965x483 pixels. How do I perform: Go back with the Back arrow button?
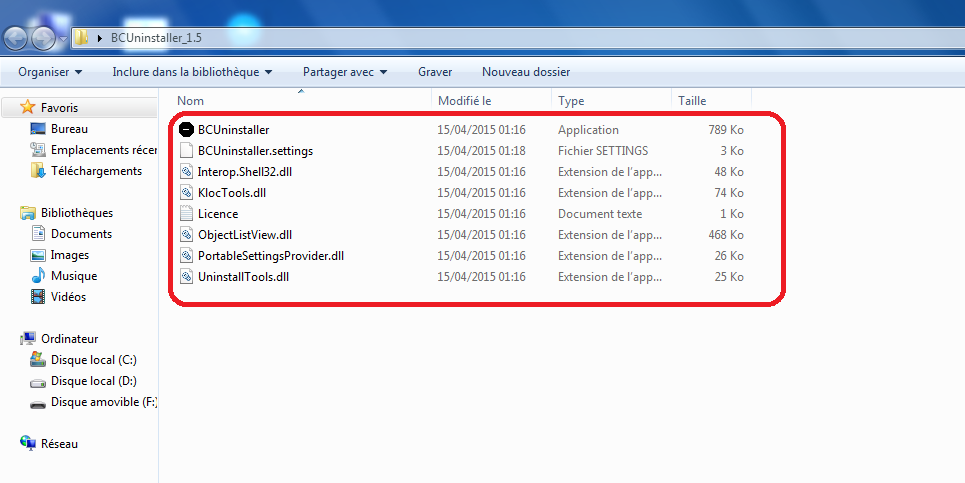[x=15, y=39]
